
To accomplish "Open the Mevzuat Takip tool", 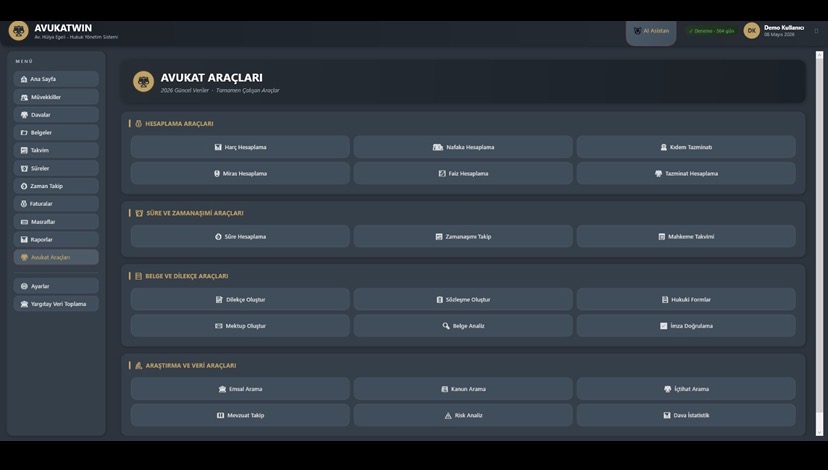I will point(240,415).
